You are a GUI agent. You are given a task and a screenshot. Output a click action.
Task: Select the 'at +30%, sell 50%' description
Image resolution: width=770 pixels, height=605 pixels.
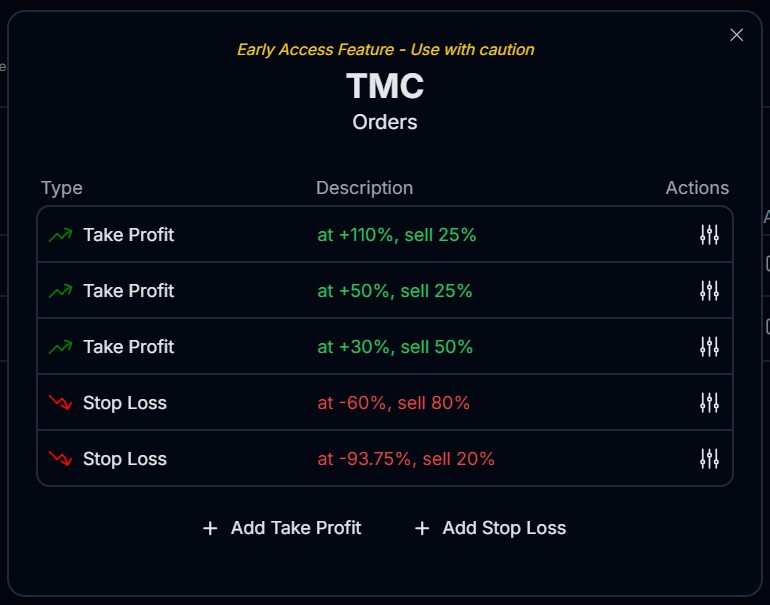pyautogui.click(x=395, y=347)
